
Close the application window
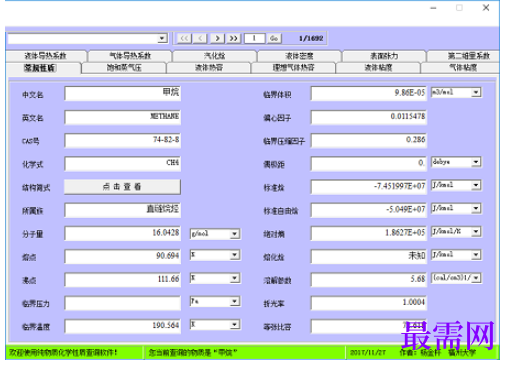click(x=486, y=8)
